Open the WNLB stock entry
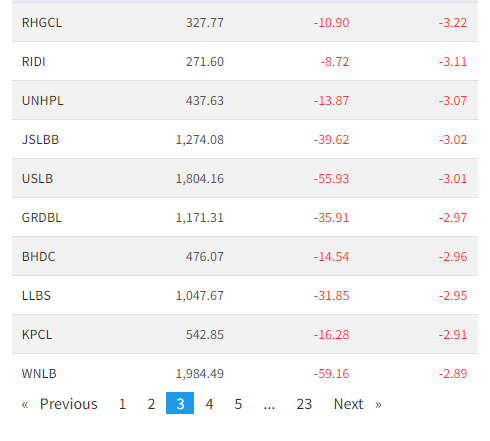 click(x=245, y=373)
